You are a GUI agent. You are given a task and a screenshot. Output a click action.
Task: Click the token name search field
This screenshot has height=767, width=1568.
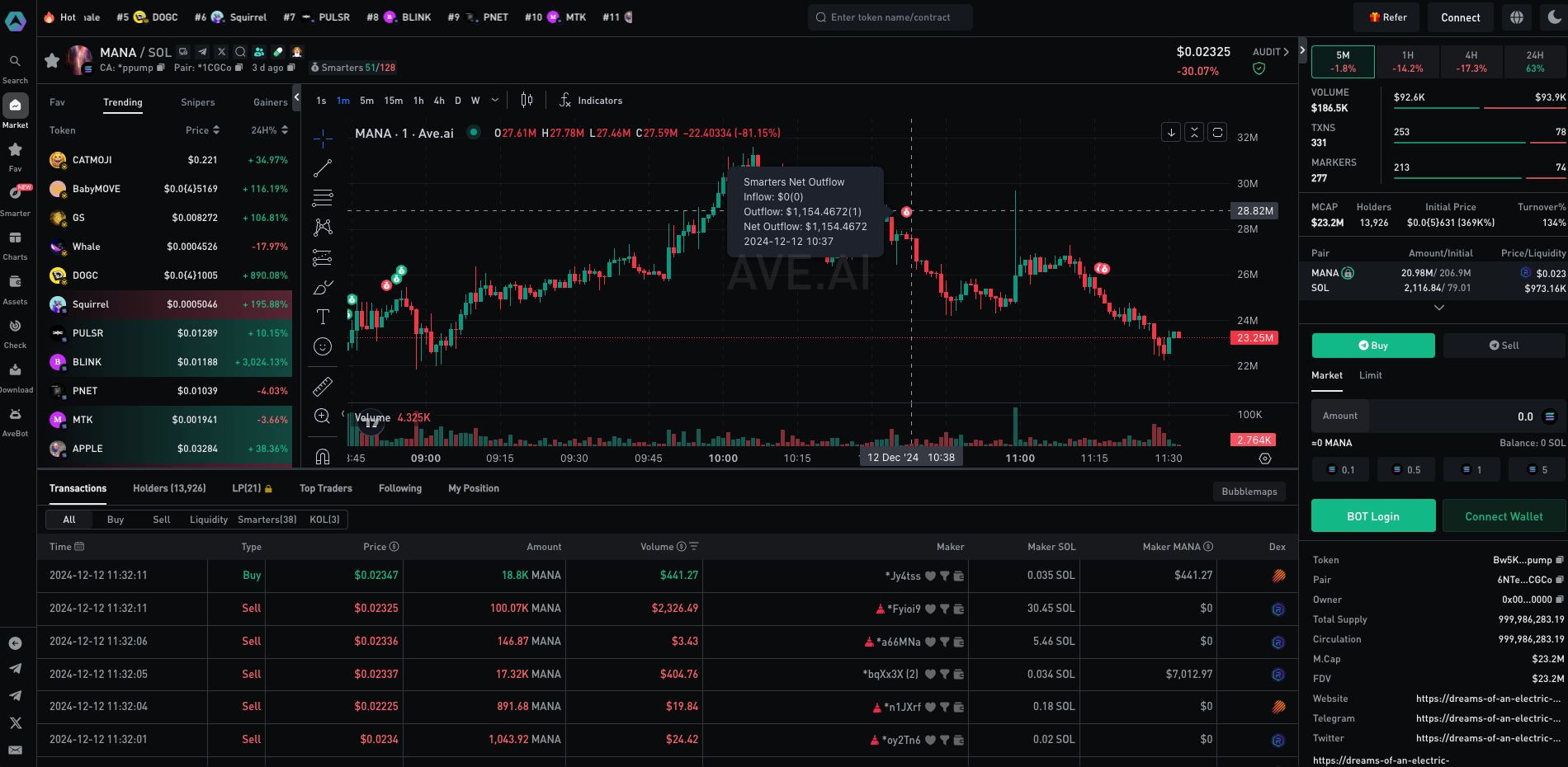click(890, 16)
